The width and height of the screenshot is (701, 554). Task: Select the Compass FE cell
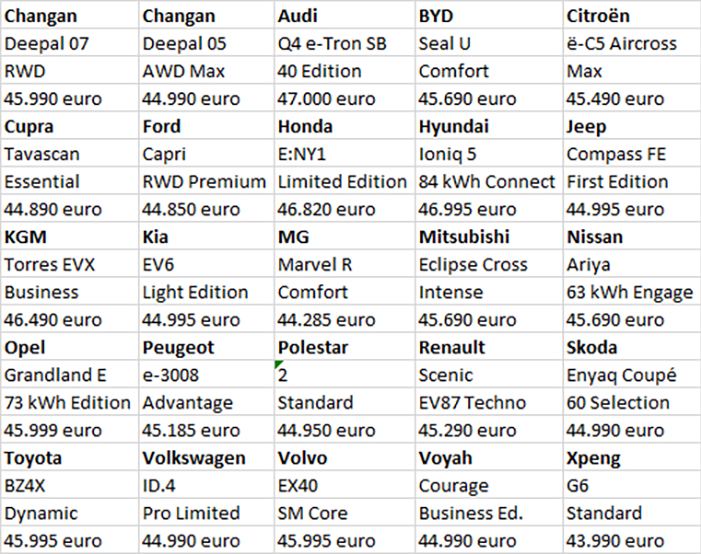pyautogui.click(x=630, y=155)
